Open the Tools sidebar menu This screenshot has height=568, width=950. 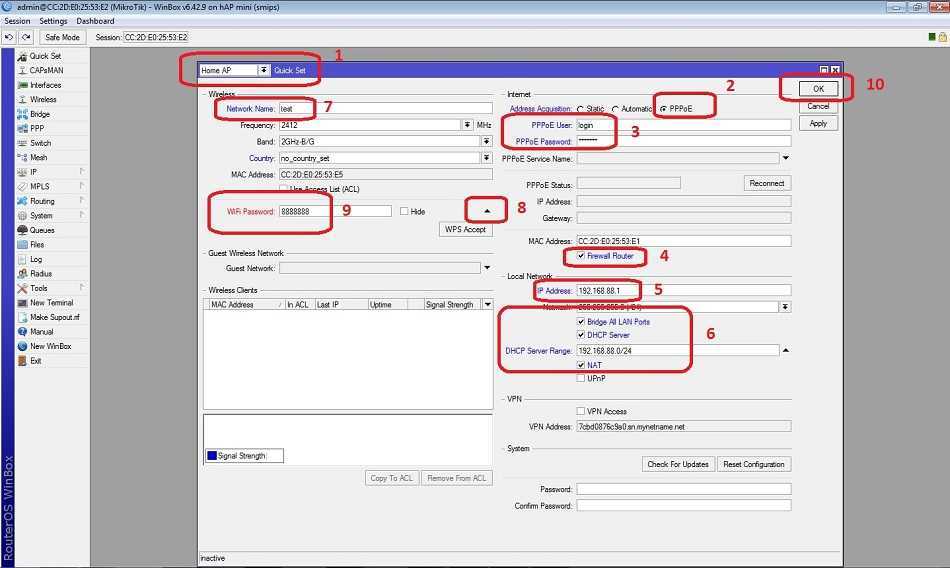(x=39, y=289)
